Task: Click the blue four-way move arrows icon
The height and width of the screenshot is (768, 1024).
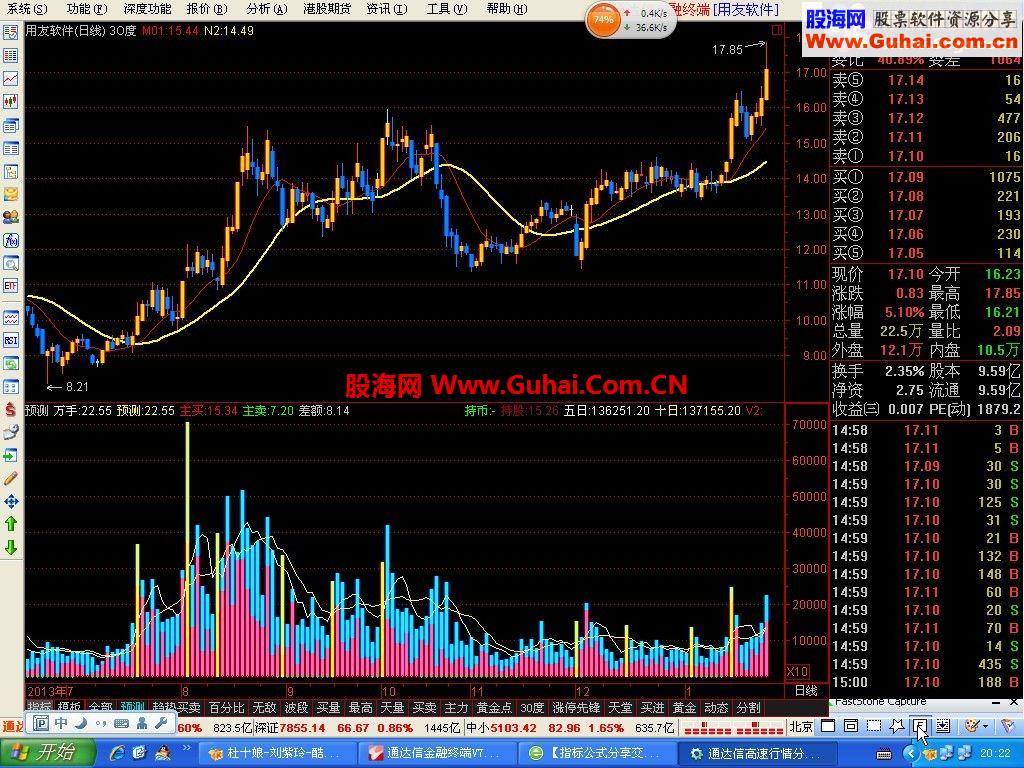Action: click(10, 502)
